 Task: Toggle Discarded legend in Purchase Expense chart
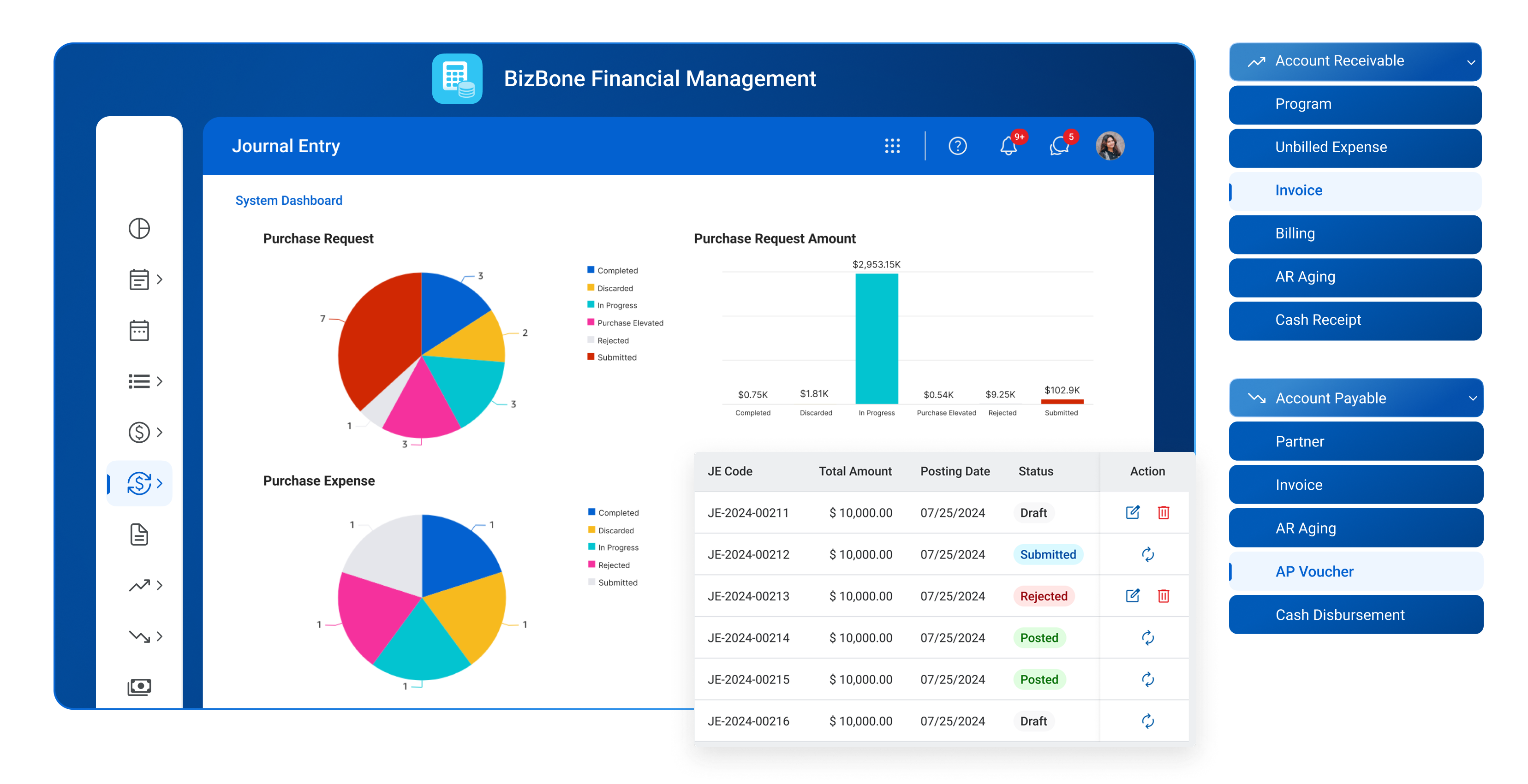point(611,530)
